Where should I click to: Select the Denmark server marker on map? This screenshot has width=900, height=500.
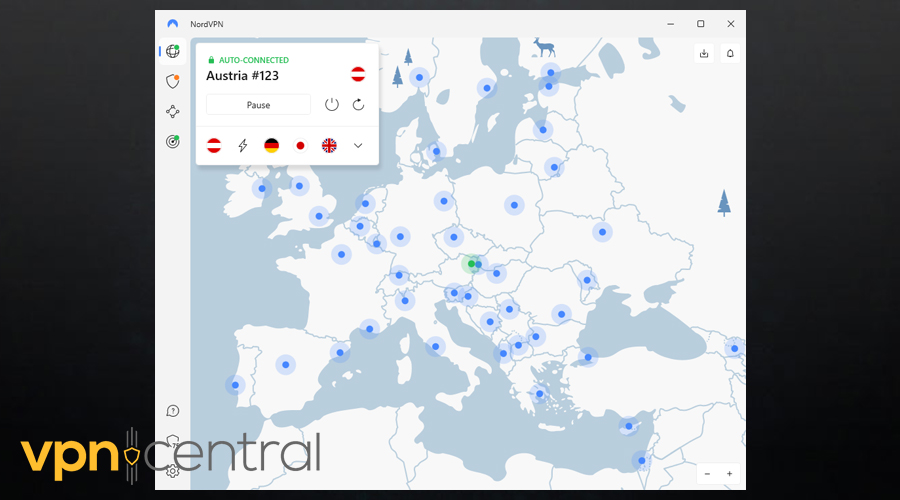coord(436,152)
